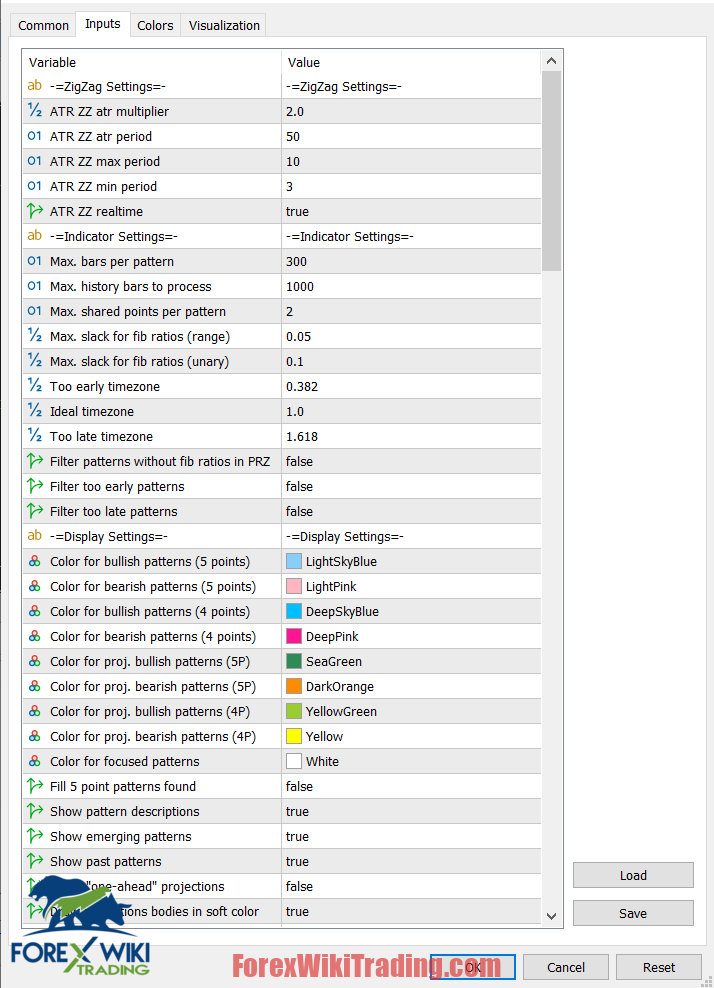The image size is (714, 988).
Task: Click the Reset button
Action: click(659, 967)
